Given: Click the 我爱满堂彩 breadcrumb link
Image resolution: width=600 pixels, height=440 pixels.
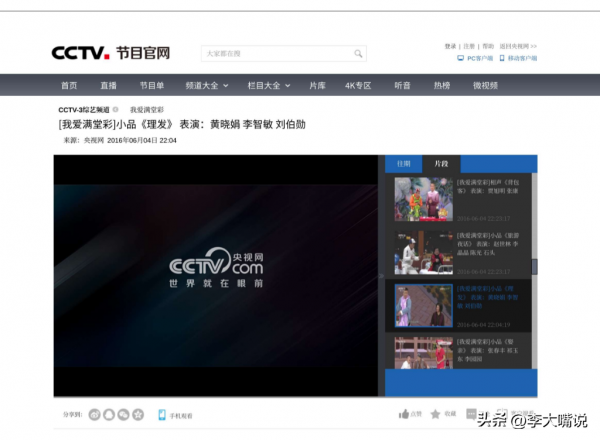Looking at the screenshot, I should coord(146,109).
